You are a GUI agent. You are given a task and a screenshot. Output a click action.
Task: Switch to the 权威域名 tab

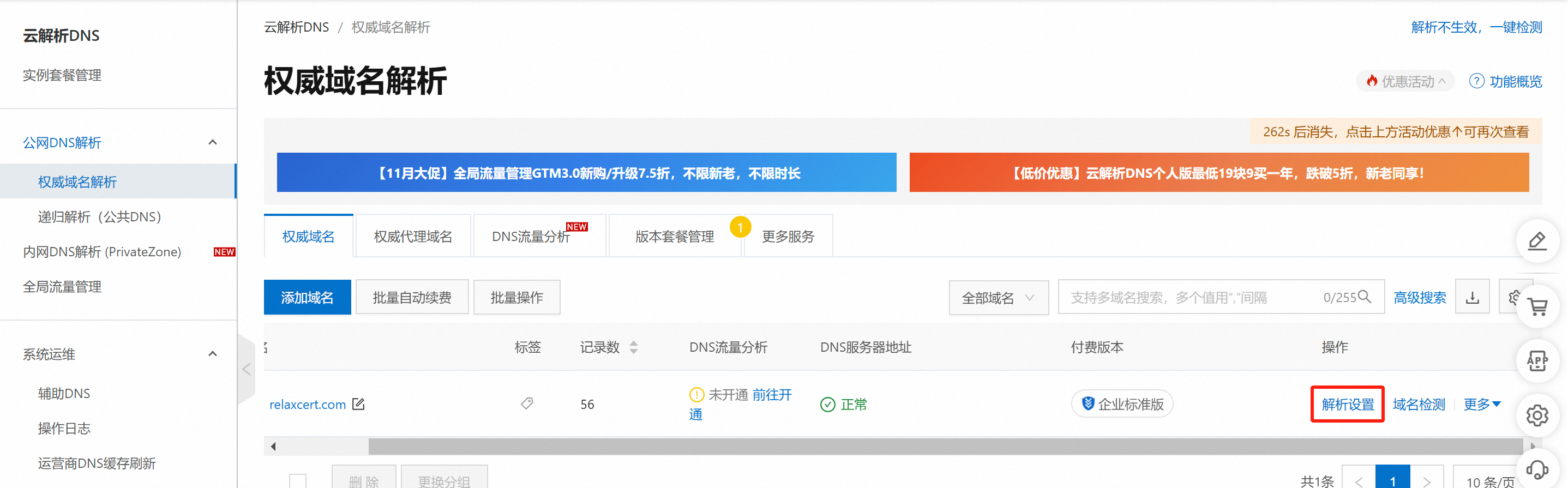click(x=309, y=236)
